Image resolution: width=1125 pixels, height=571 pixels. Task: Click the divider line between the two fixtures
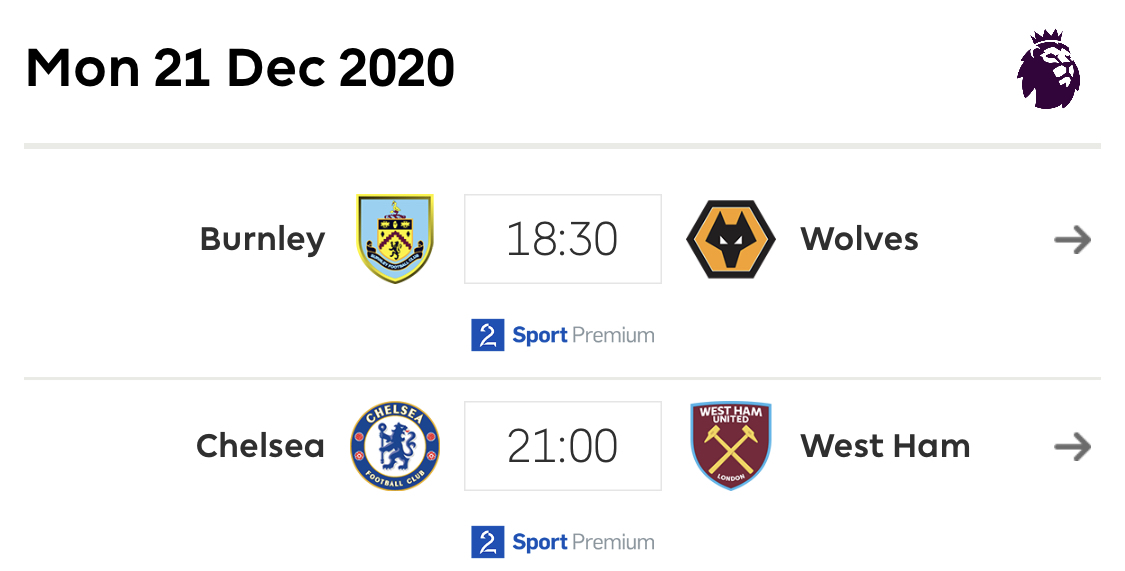pyautogui.click(x=562, y=378)
